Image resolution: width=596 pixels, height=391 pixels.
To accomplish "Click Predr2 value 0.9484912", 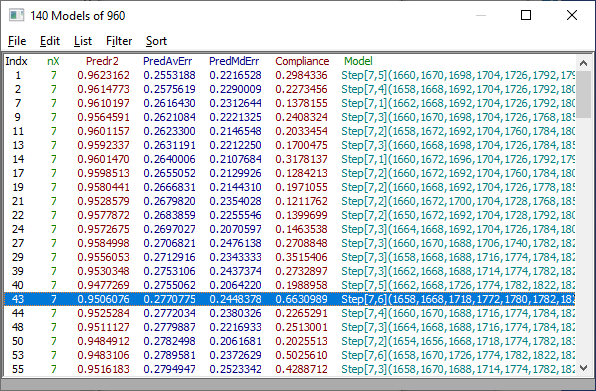I will click(x=103, y=341).
